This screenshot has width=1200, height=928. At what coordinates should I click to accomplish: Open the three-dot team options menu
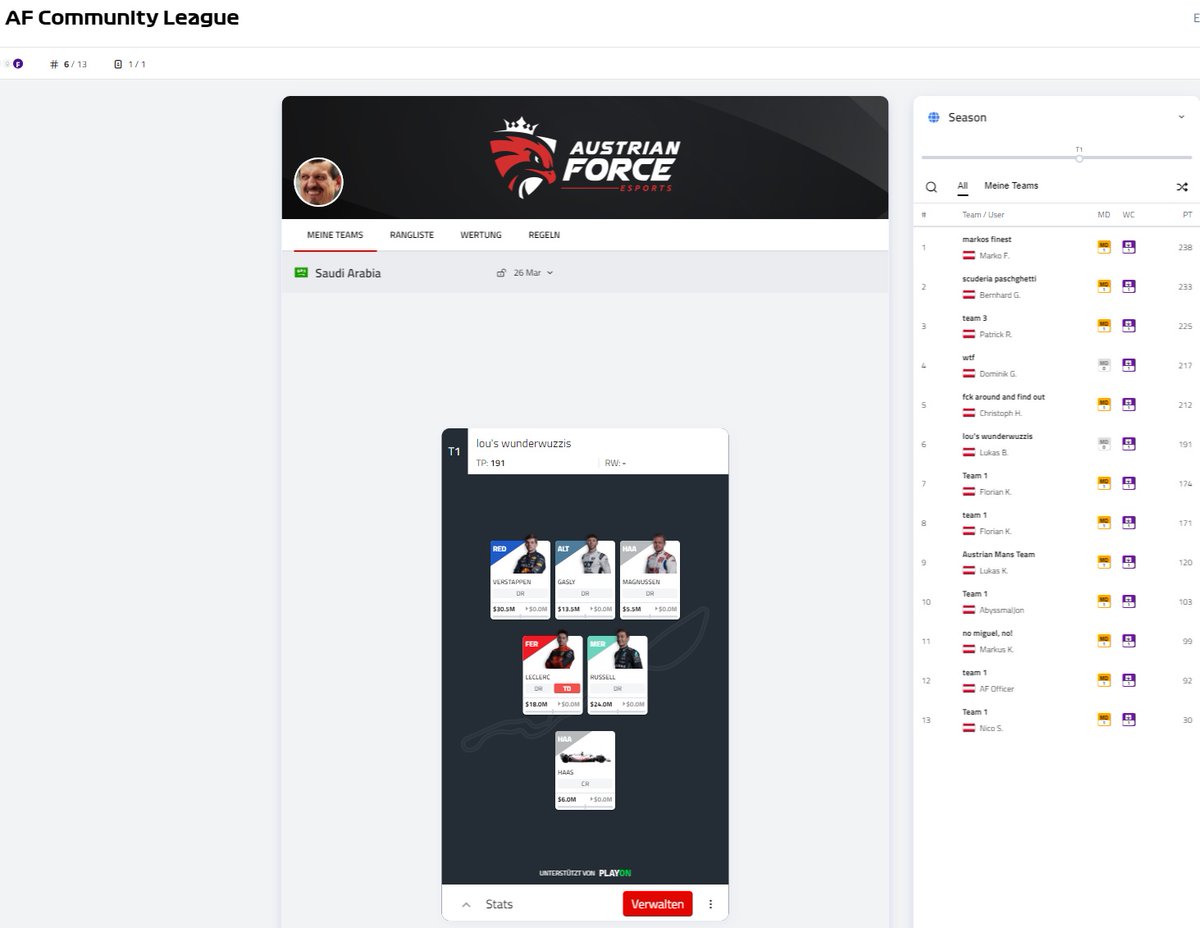[711, 904]
